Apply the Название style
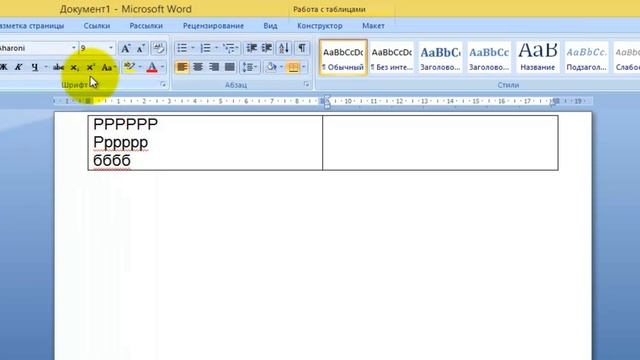 pos(538,57)
